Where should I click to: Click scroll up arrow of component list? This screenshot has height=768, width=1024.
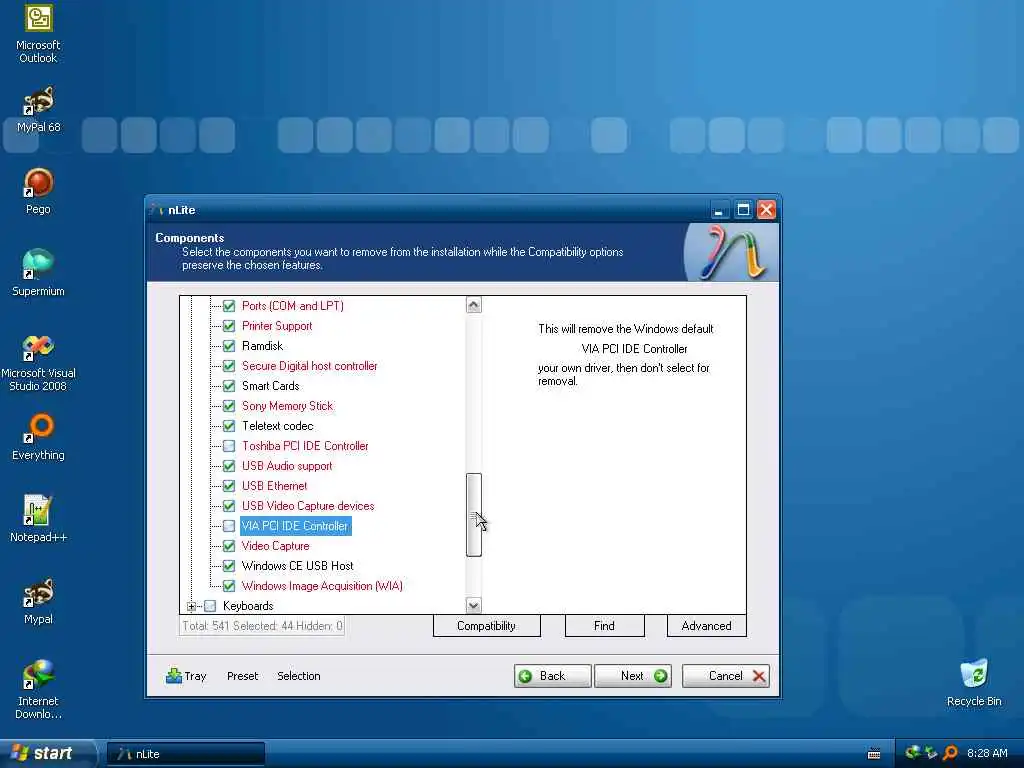click(473, 305)
